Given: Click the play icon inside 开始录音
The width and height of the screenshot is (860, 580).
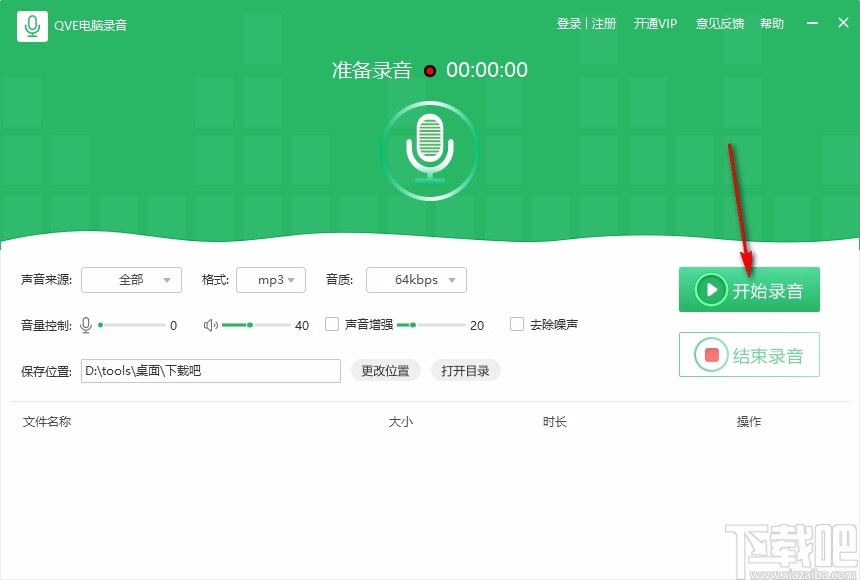Looking at the screenshot, I should click(x=710, y=289).
